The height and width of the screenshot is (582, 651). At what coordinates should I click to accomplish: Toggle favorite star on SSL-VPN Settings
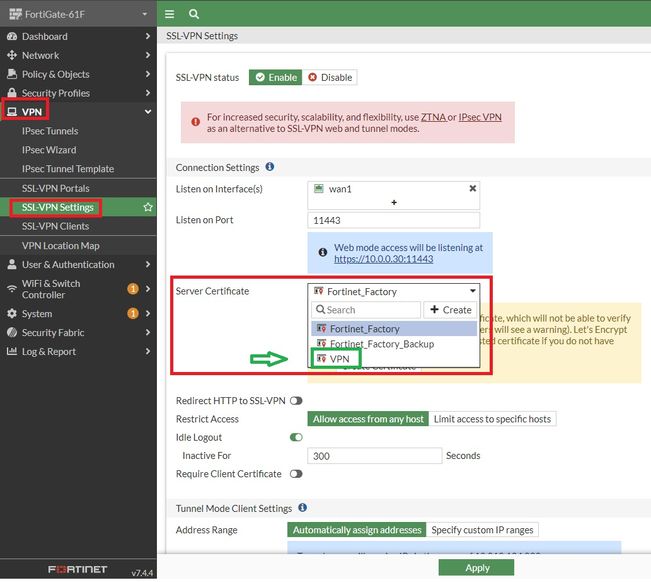148,207
